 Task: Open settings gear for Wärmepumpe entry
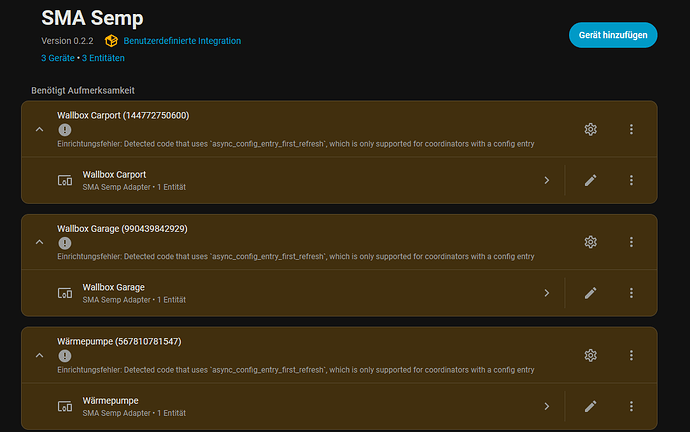pyautogui.click(x=591, y=355)
